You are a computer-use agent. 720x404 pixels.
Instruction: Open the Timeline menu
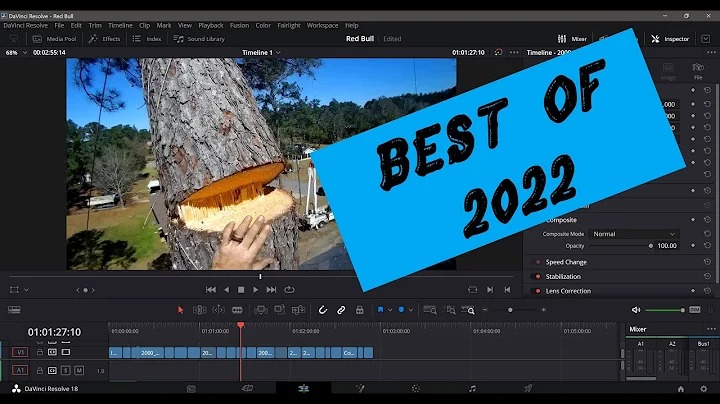[120, 26]
